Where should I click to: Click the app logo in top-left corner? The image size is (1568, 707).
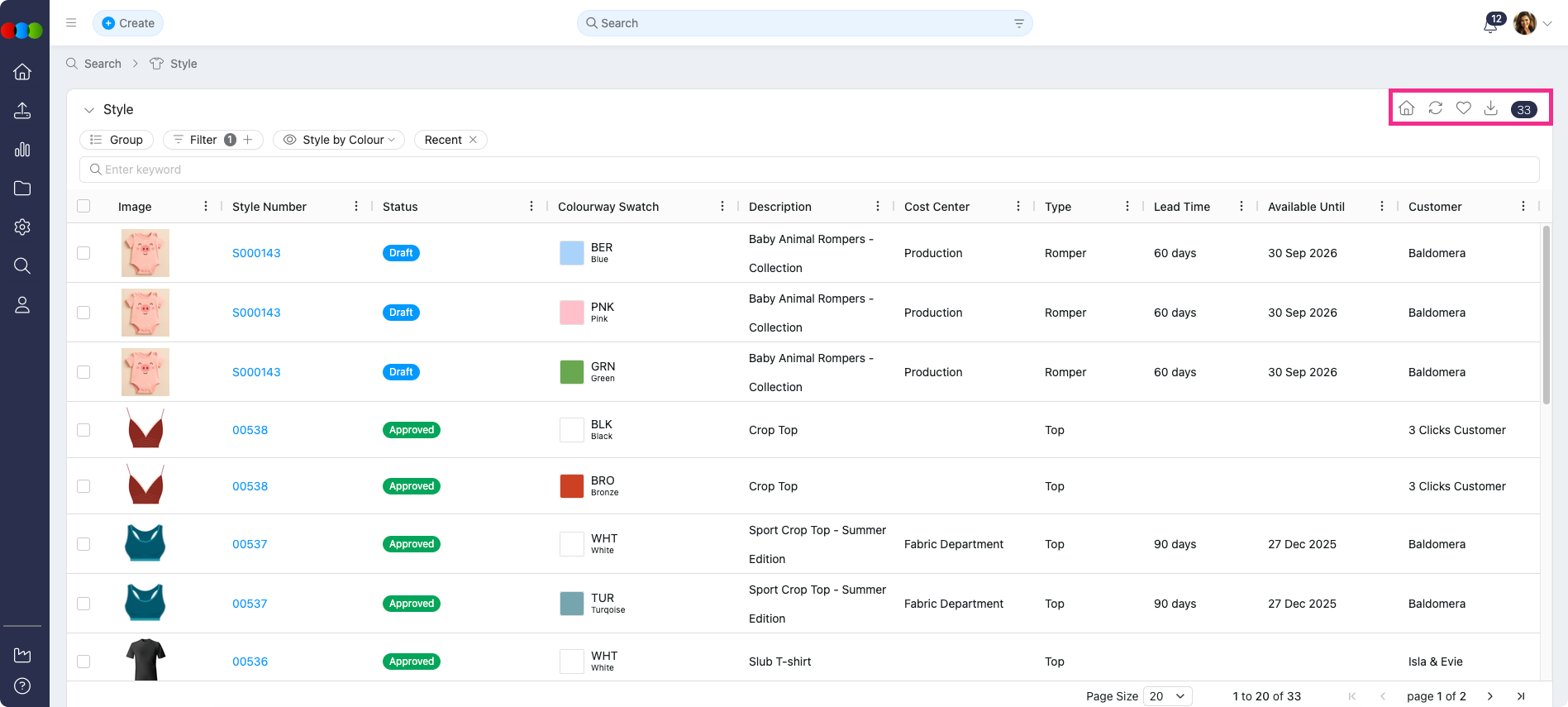[x=22, y=31]
